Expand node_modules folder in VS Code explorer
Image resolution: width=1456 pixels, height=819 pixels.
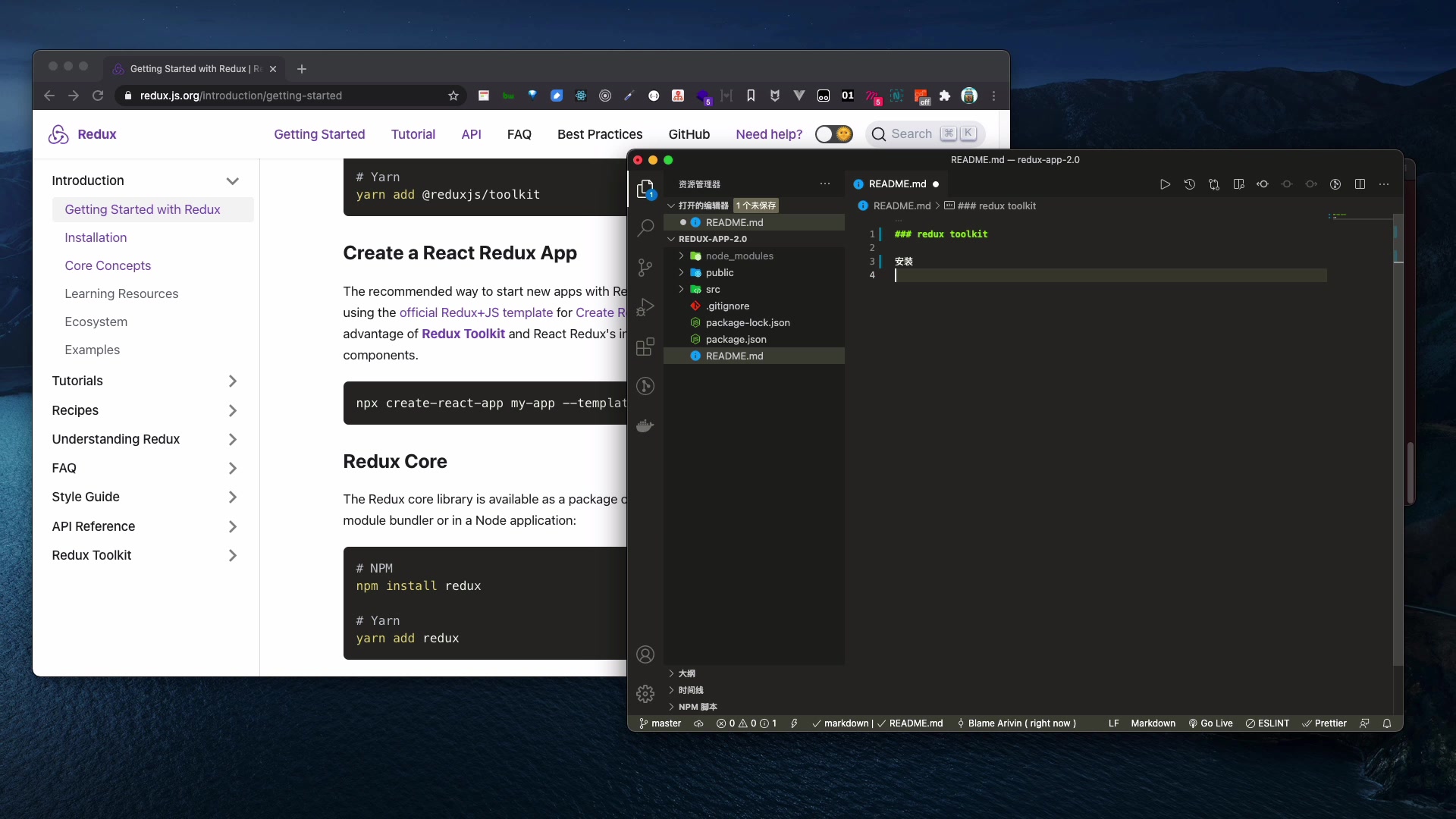[754, 256]
